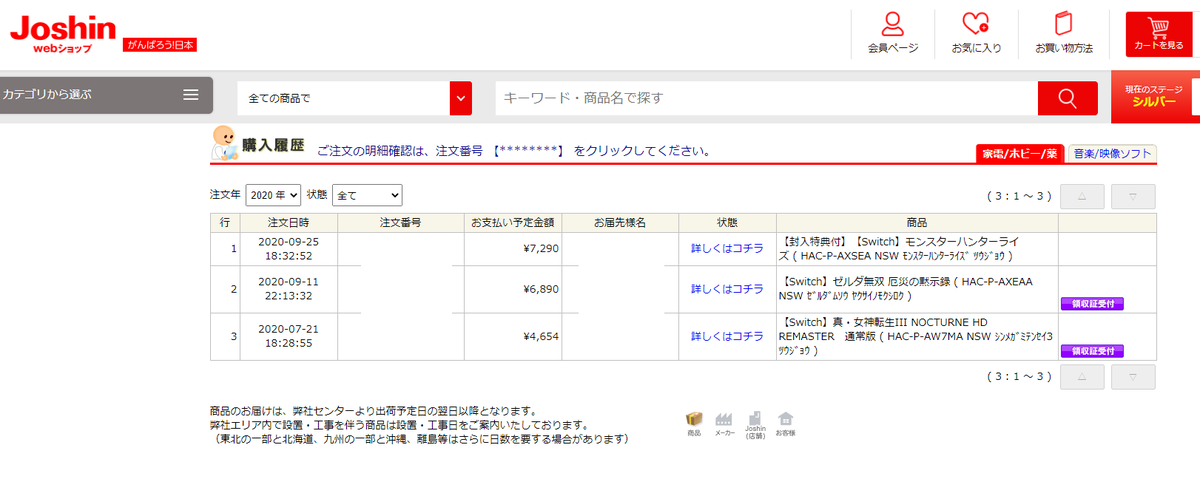Click order date 2020-09-11 22:13:32
Image resolution: width=1200 pixels, height=496 pixels.
[x=288, y=289]
